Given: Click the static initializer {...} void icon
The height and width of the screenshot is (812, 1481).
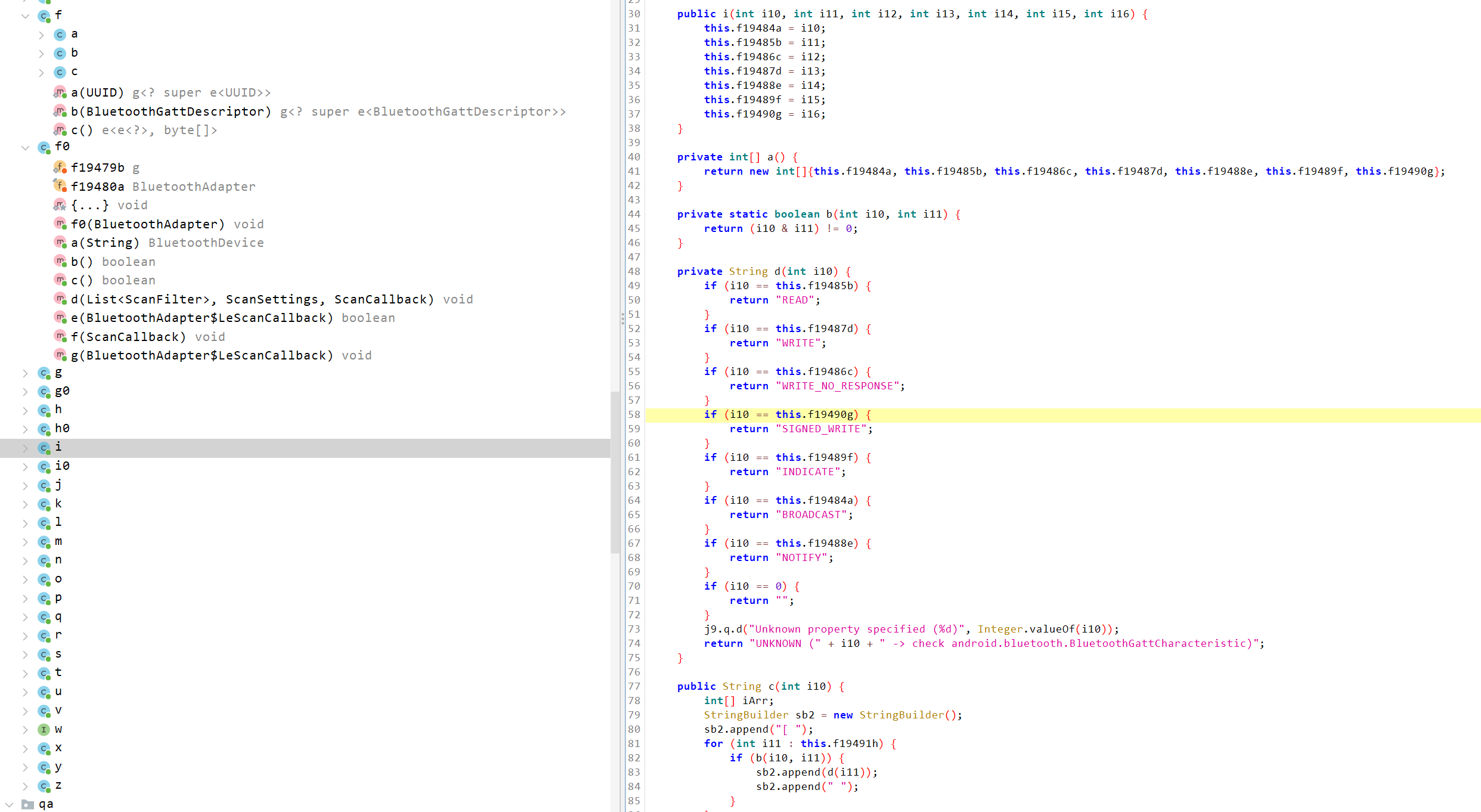Looking at the screenshot, I should 60,205.
